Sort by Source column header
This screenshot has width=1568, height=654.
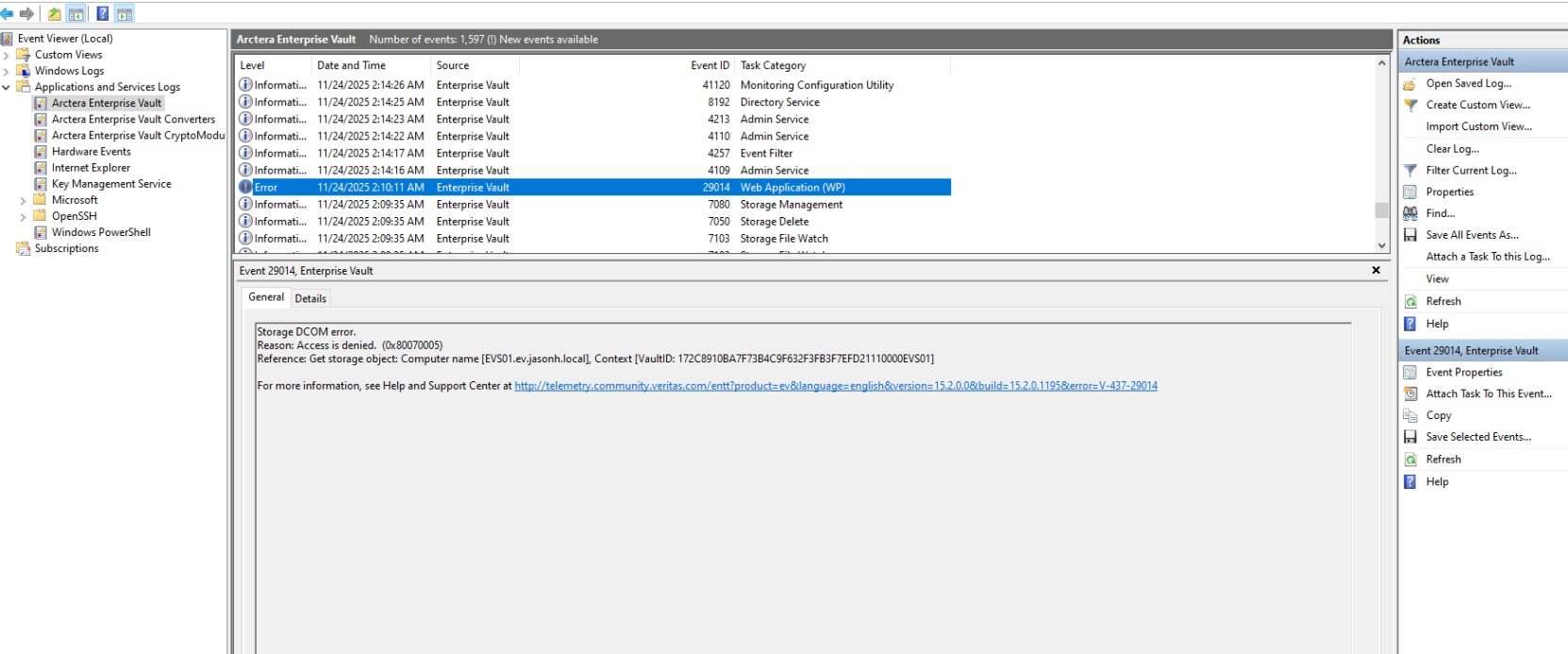point(475,65)
